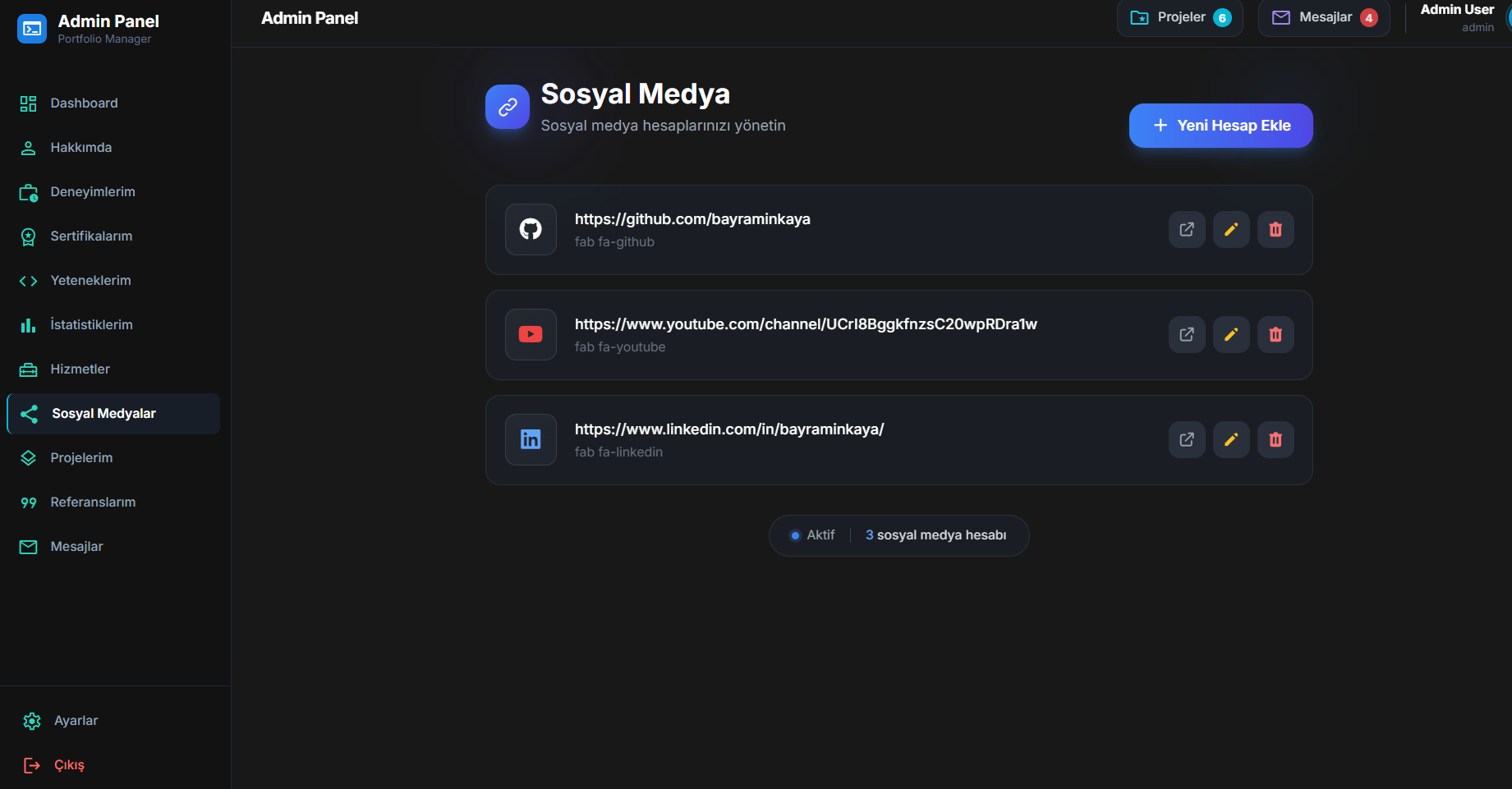Click the LinkedIn logo tile

[x=531, y=439]
